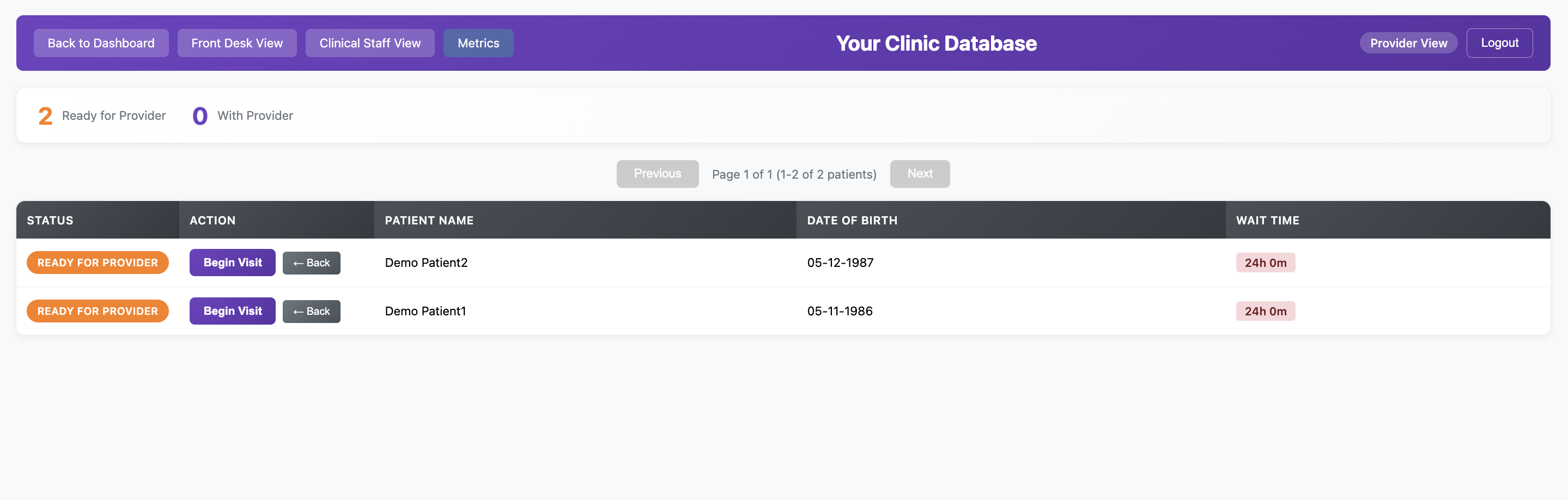Click Demo Patient2's 24h 0m wait time badge
Screen dimensions: 1568x500
click(1266, 262)
